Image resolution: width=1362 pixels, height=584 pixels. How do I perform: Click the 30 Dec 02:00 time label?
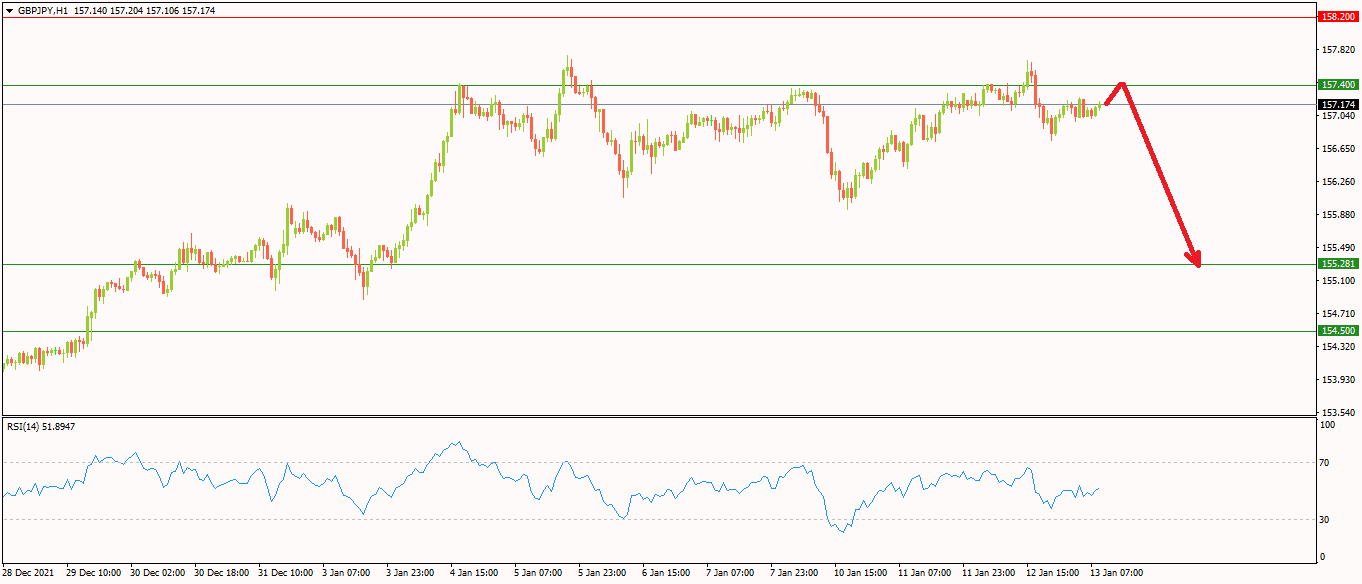(158, 573)
